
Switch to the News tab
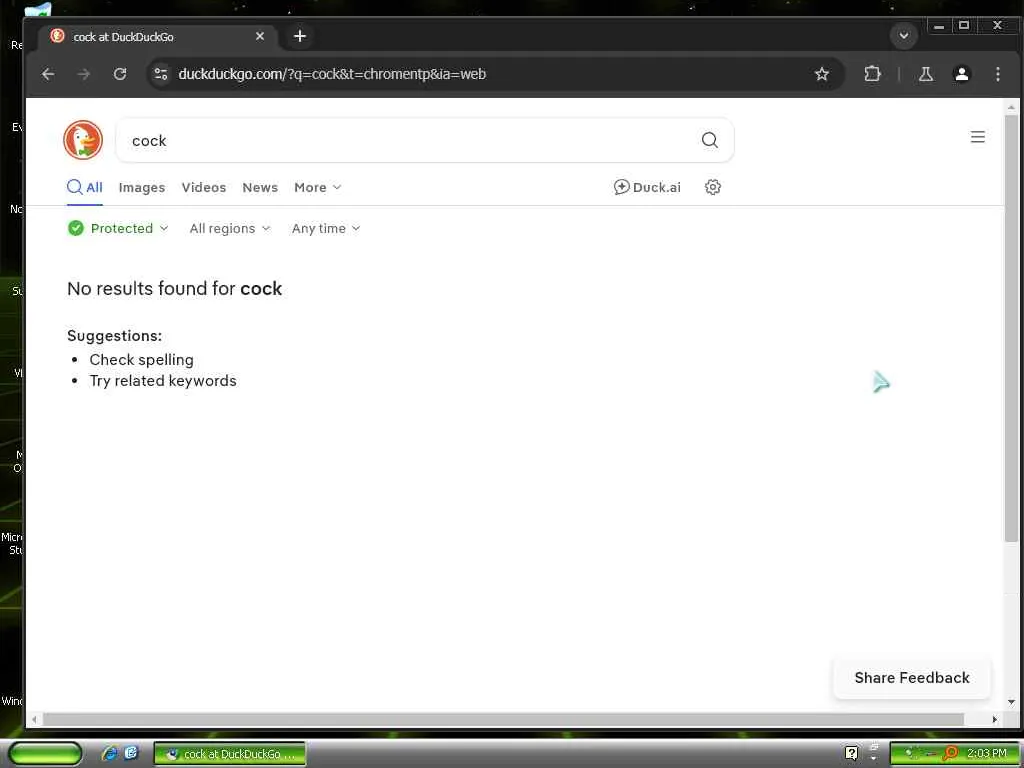point(260,187)
